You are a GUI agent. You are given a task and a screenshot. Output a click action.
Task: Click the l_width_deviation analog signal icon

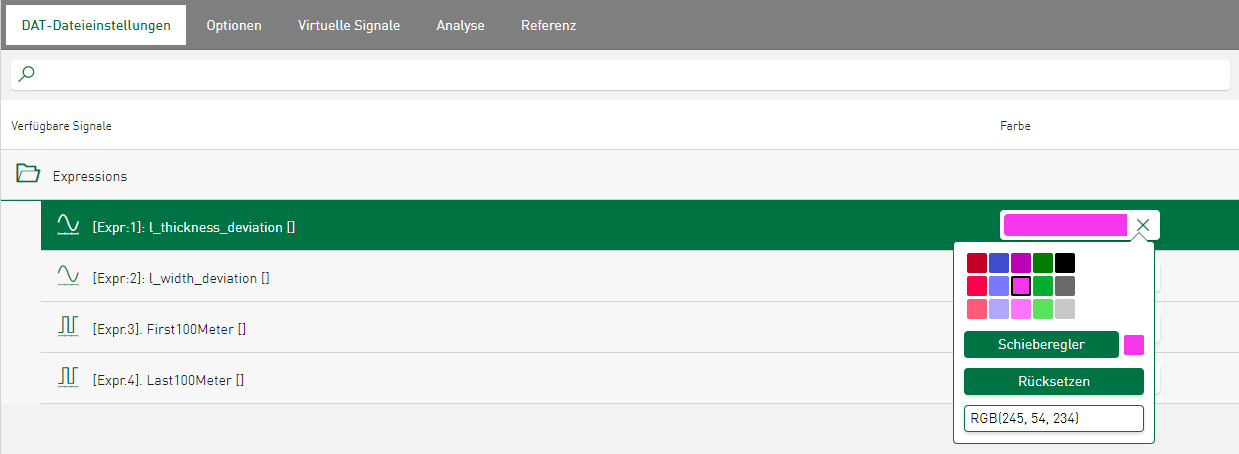pyautogui.click(x=68, y=277)
